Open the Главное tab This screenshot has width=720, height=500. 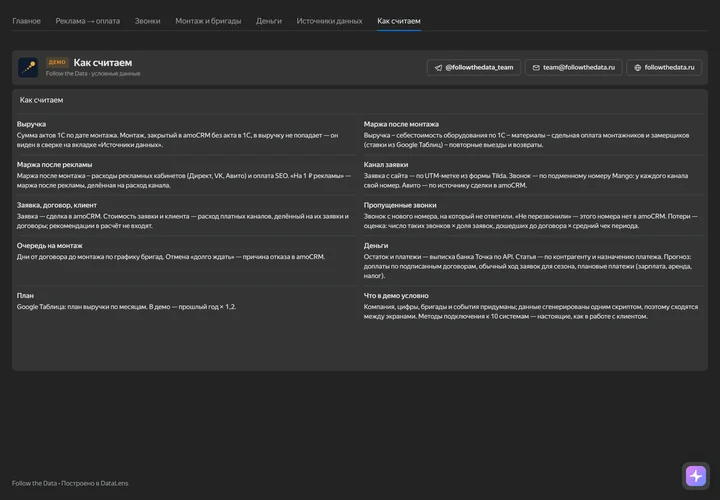26,21
